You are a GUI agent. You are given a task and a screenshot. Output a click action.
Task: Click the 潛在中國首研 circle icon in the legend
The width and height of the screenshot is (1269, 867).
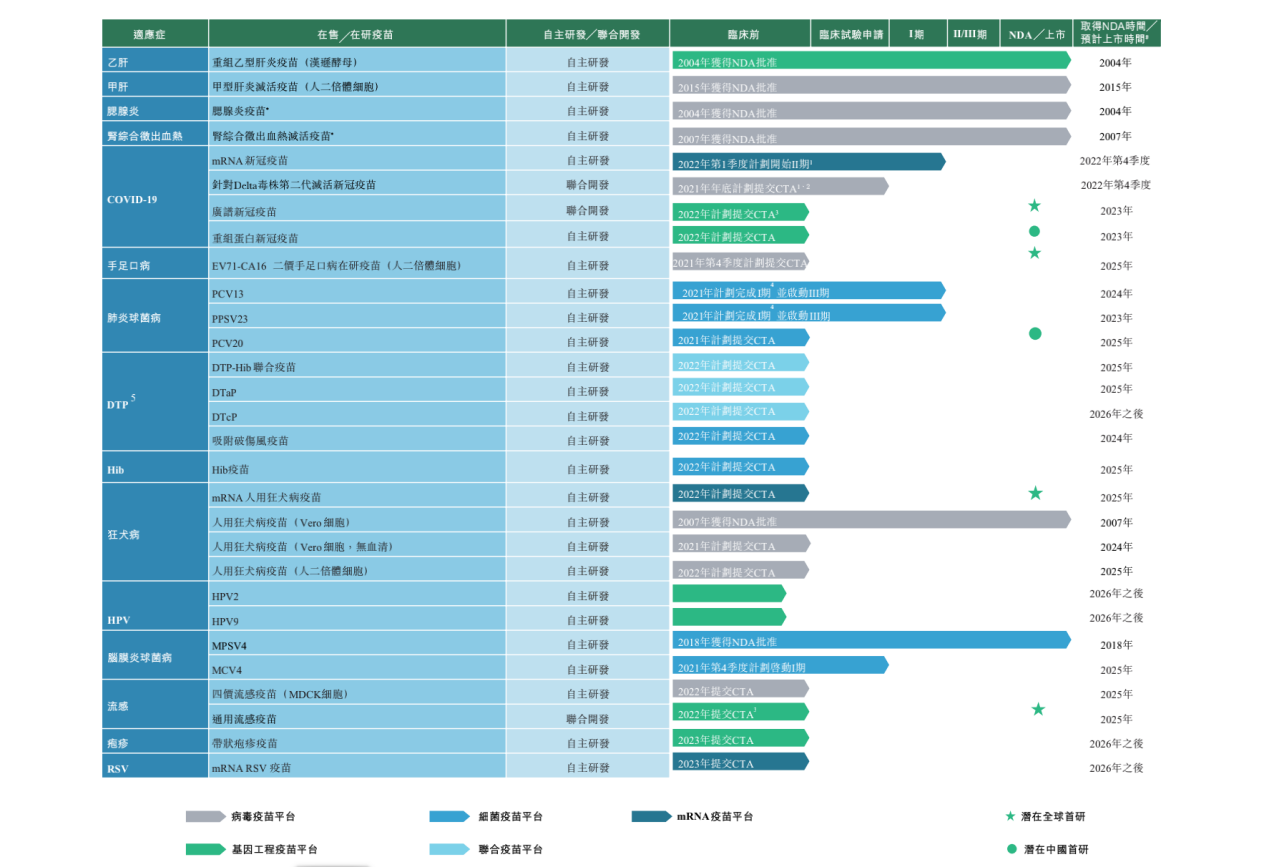click(x=1011, y=849)
